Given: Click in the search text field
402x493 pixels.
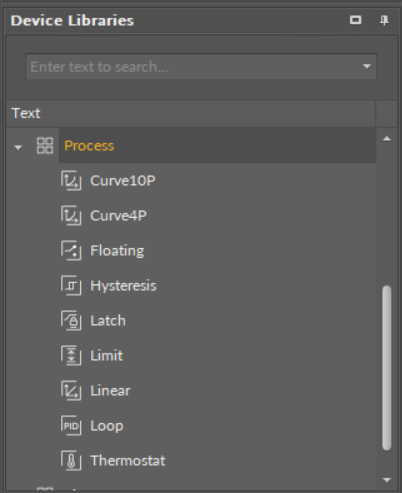Looking at the screenshot, I should point(193,66).
